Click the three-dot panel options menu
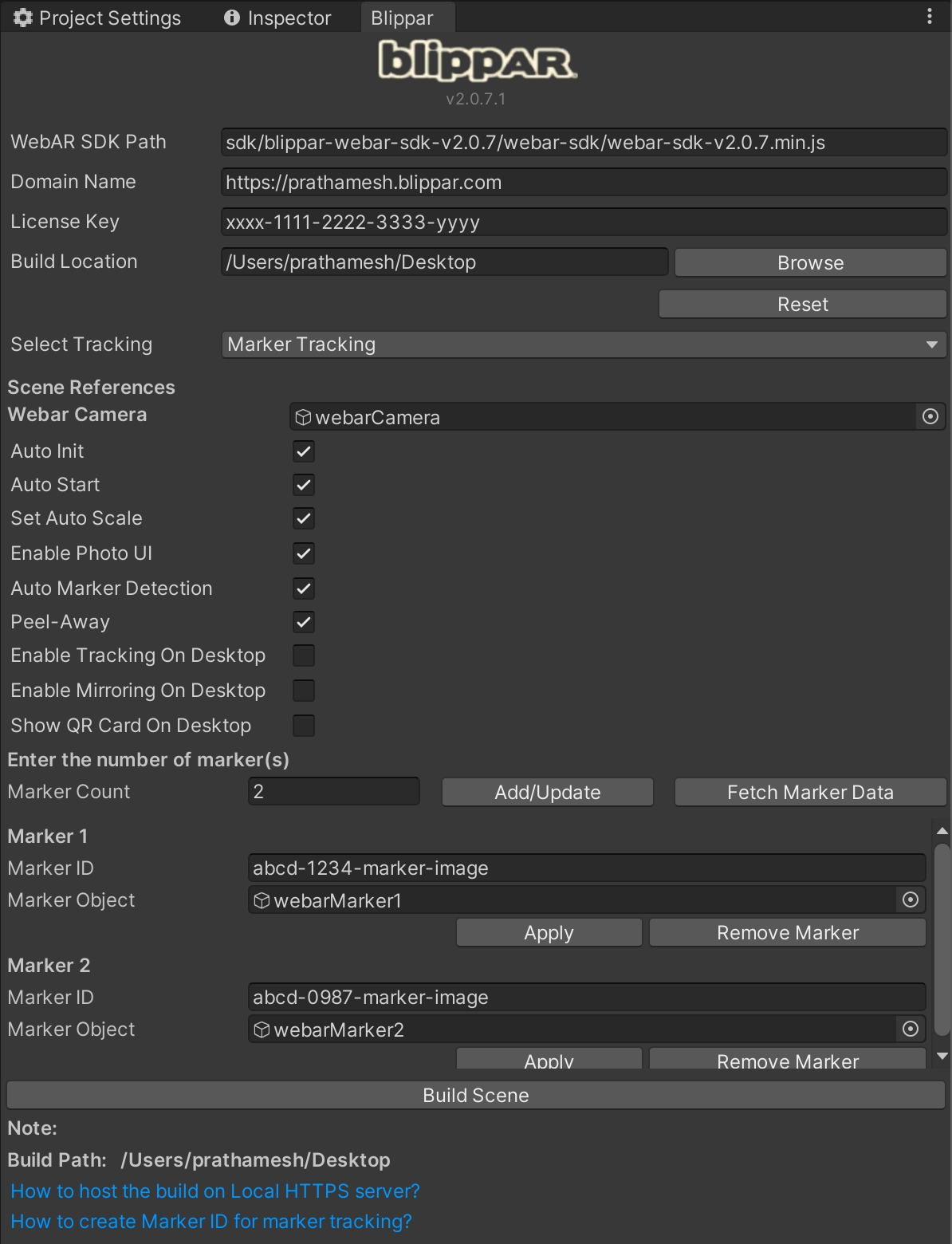 pyautogui.click(x=930, y=17)
